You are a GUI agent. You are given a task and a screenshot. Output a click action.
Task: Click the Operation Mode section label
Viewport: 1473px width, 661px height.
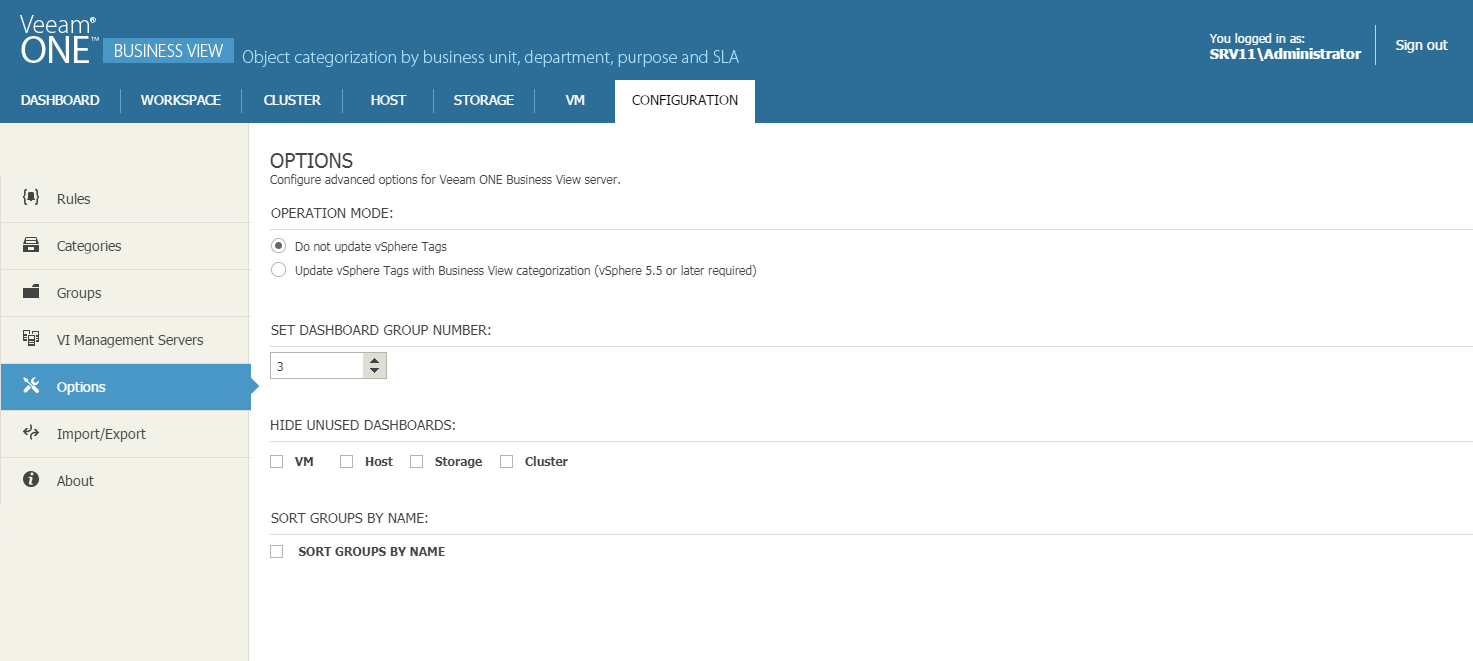pyautogui.click(x=332, y=214)
